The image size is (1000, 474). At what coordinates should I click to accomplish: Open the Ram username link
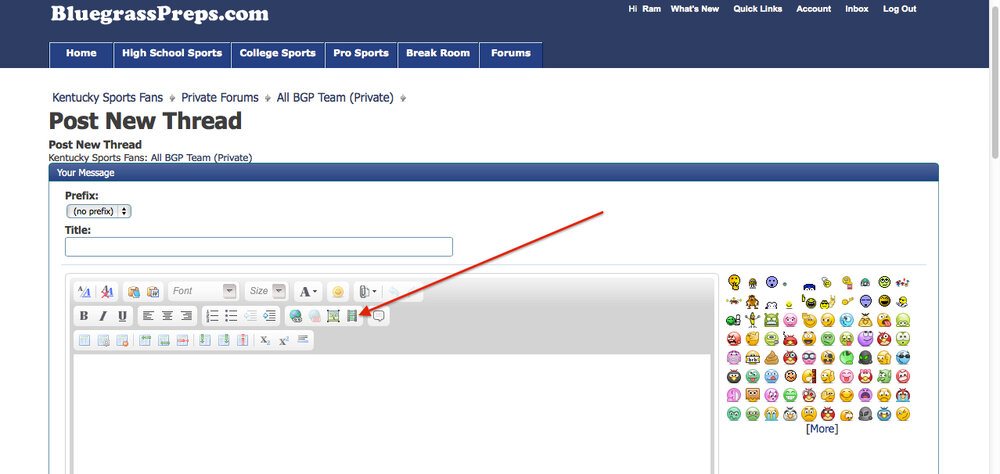[x=651, y=9]
